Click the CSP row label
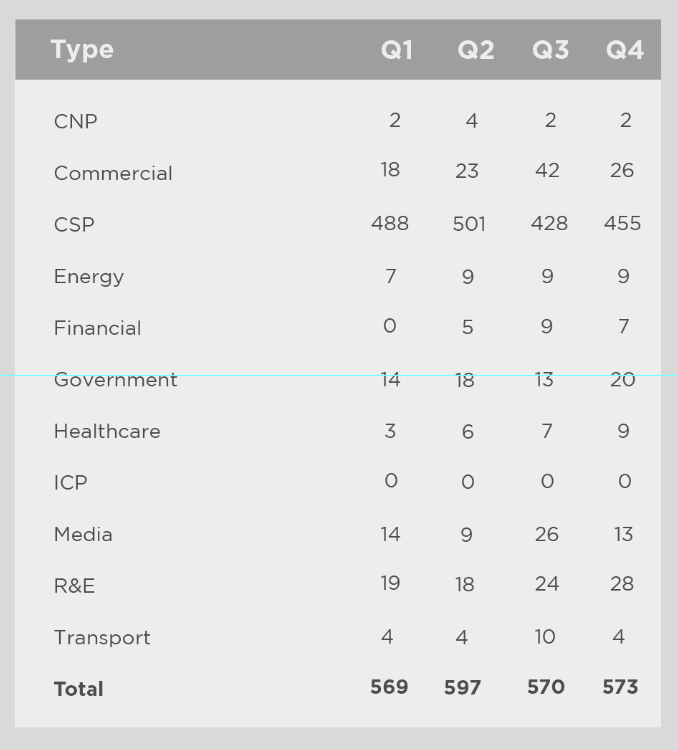 pos(74,225)
